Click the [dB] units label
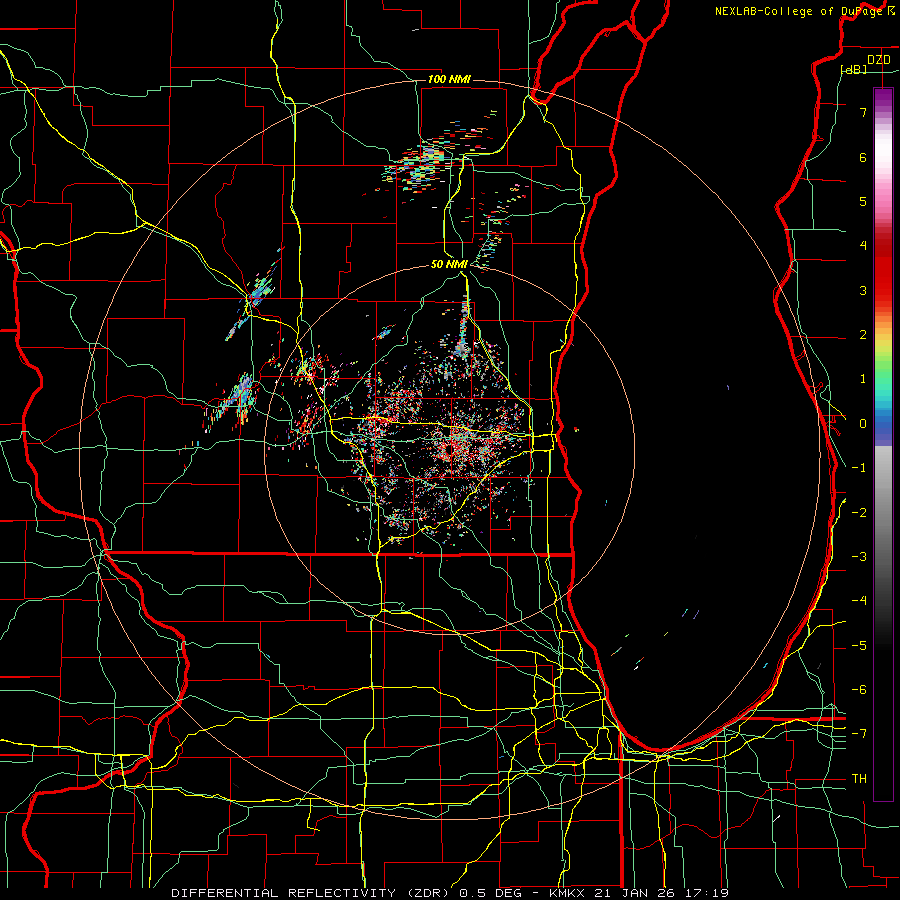The height and width of the screenshot is (900, 900). coord(854,70)
